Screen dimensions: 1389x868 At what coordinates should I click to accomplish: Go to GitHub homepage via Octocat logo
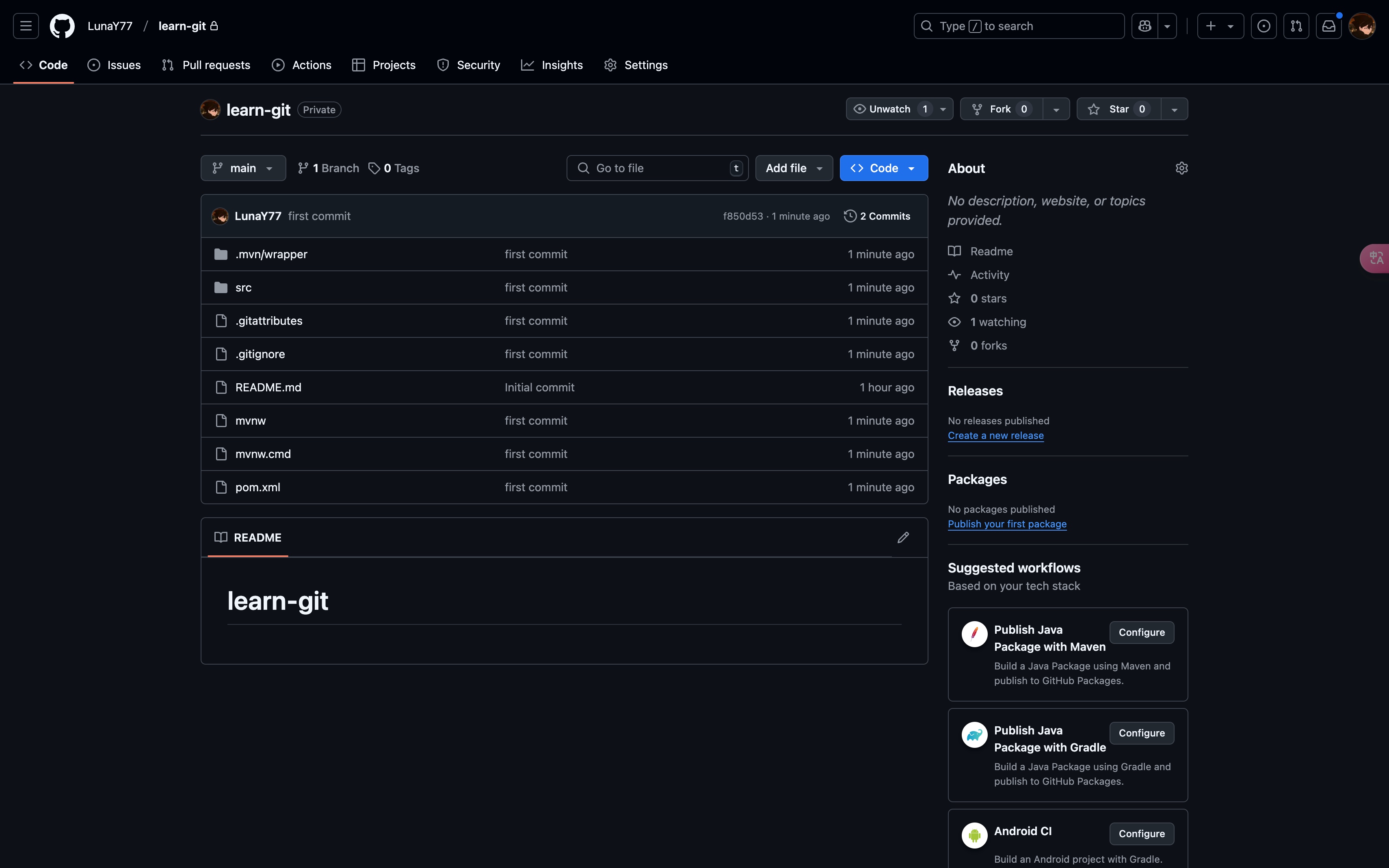pos(62,26)
